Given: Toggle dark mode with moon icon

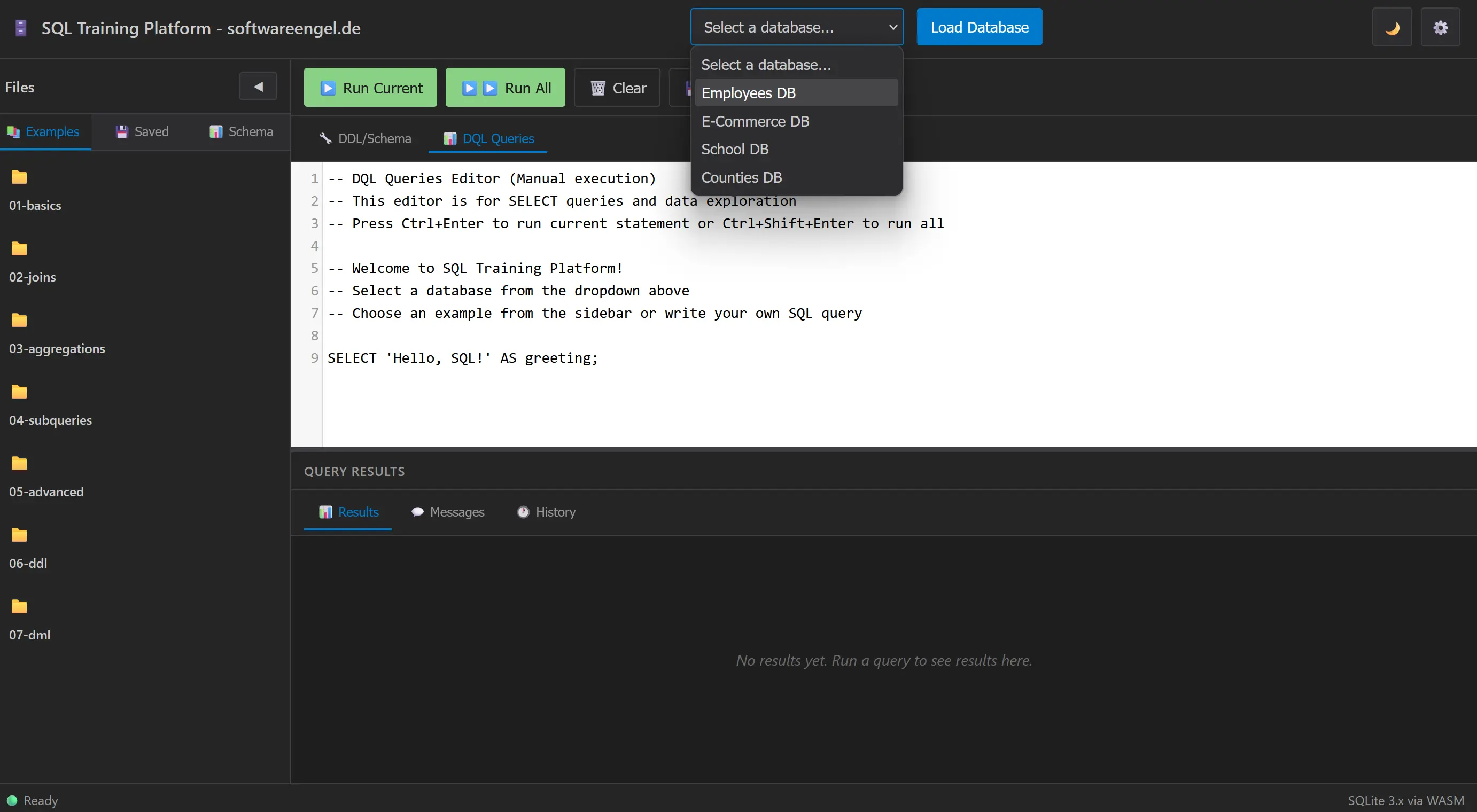Looking at the screenshot, I should click(x=1392, y=27).
